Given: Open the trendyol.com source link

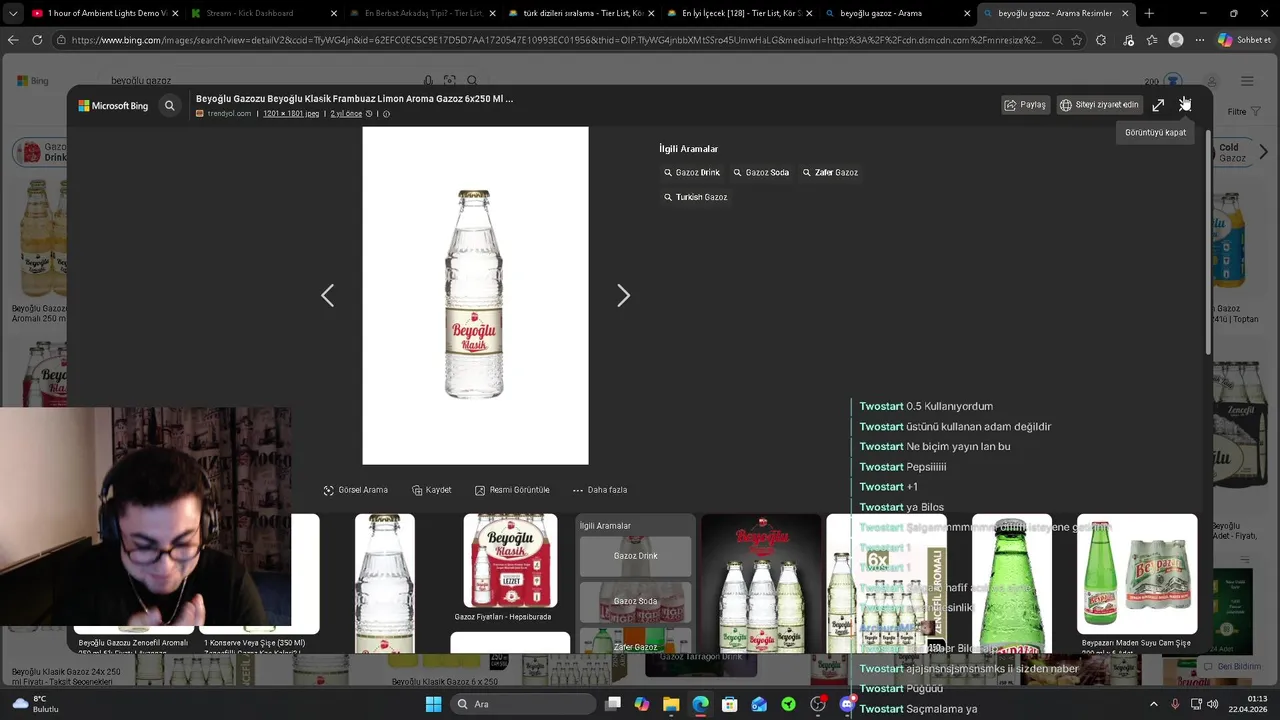Looking at the screenshot, I should click(x=229, y=114).
